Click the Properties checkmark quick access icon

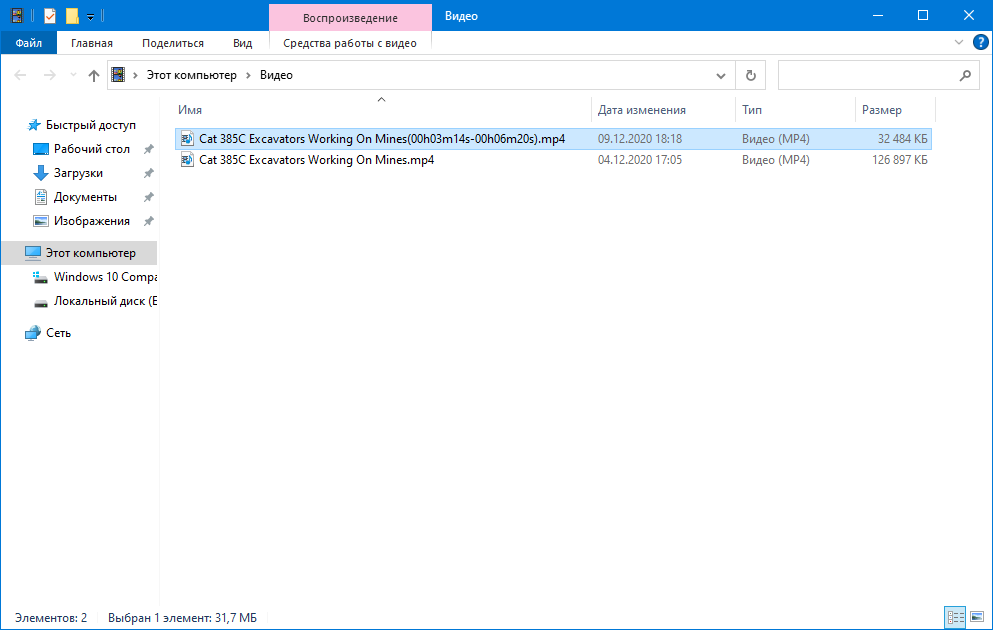coord(50,15)
